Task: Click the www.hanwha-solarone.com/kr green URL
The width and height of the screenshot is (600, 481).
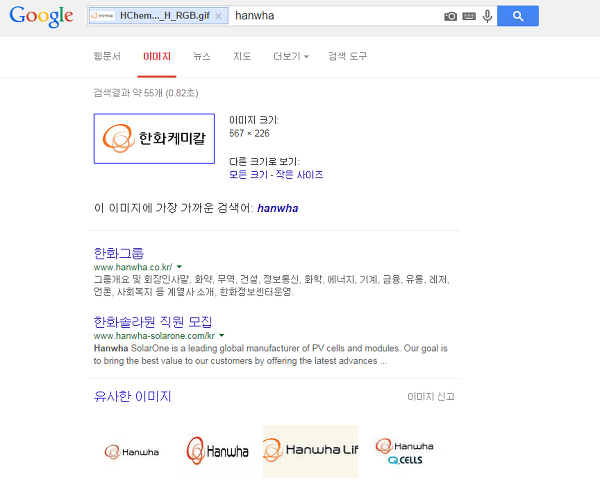Action: pyautogui.click(x=154, y=336)
